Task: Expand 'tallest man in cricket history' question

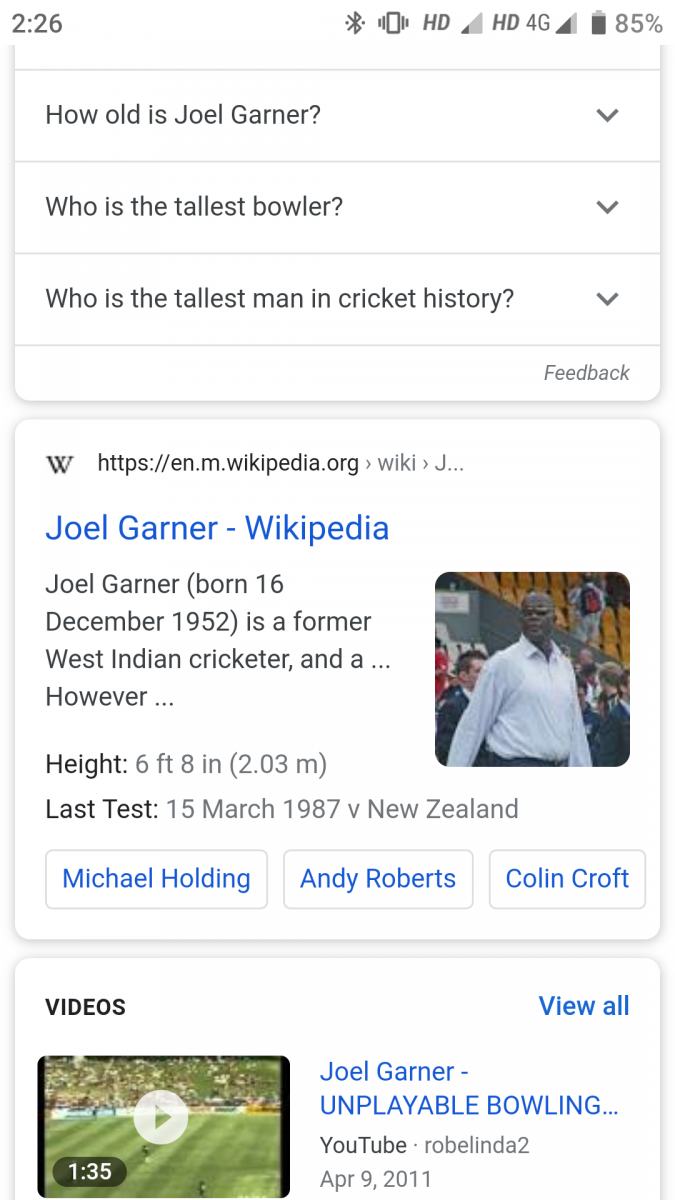Action: [337, 299]
